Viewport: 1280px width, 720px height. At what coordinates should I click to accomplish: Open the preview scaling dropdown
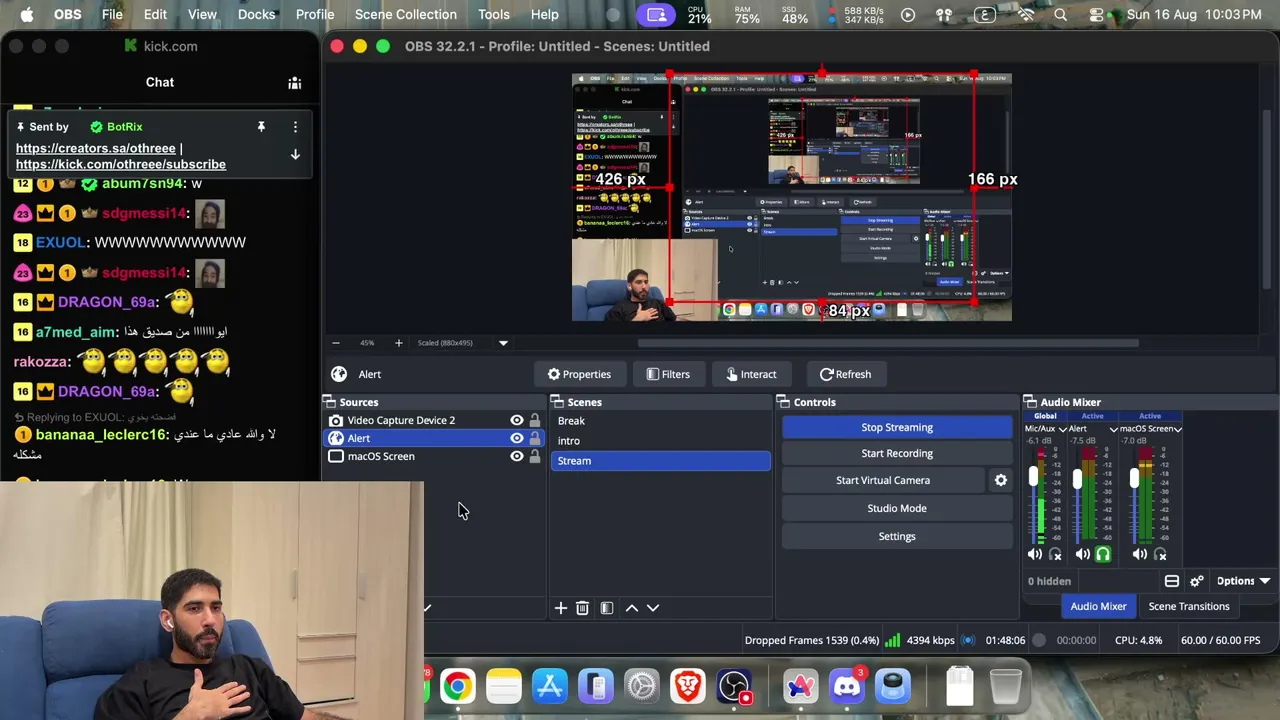[x=503, y=343]
